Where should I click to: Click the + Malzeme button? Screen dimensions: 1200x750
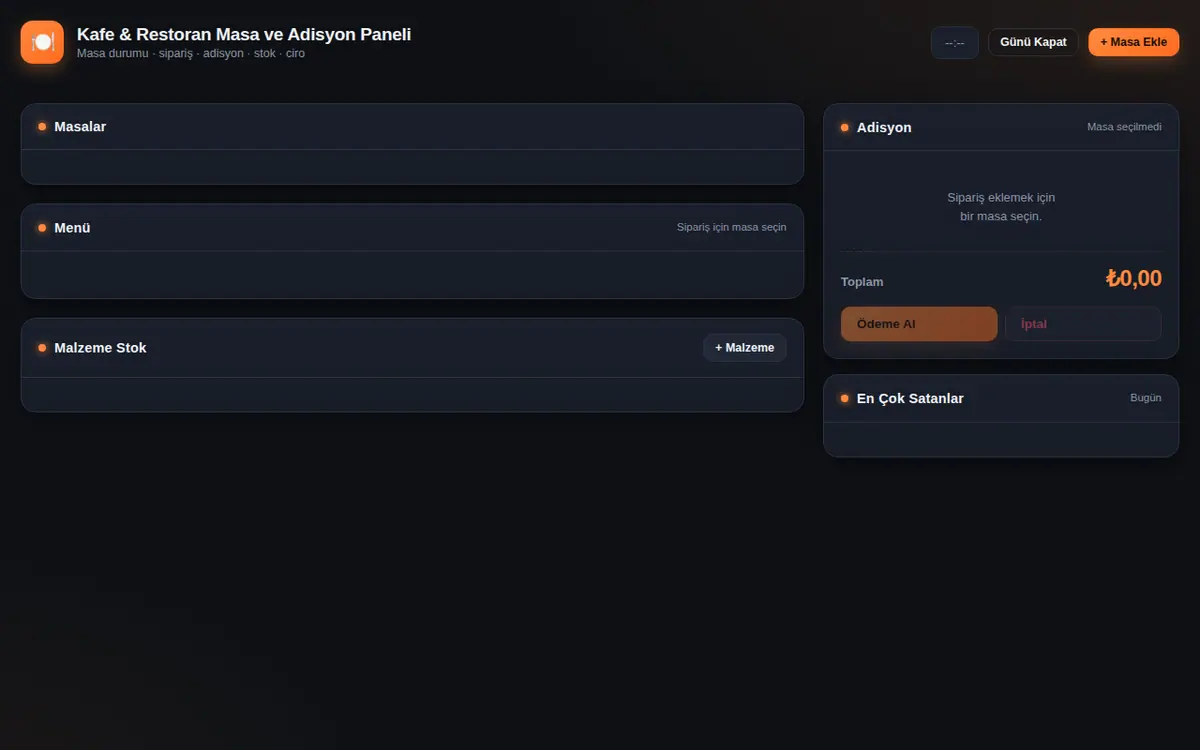tap(745, 348)
